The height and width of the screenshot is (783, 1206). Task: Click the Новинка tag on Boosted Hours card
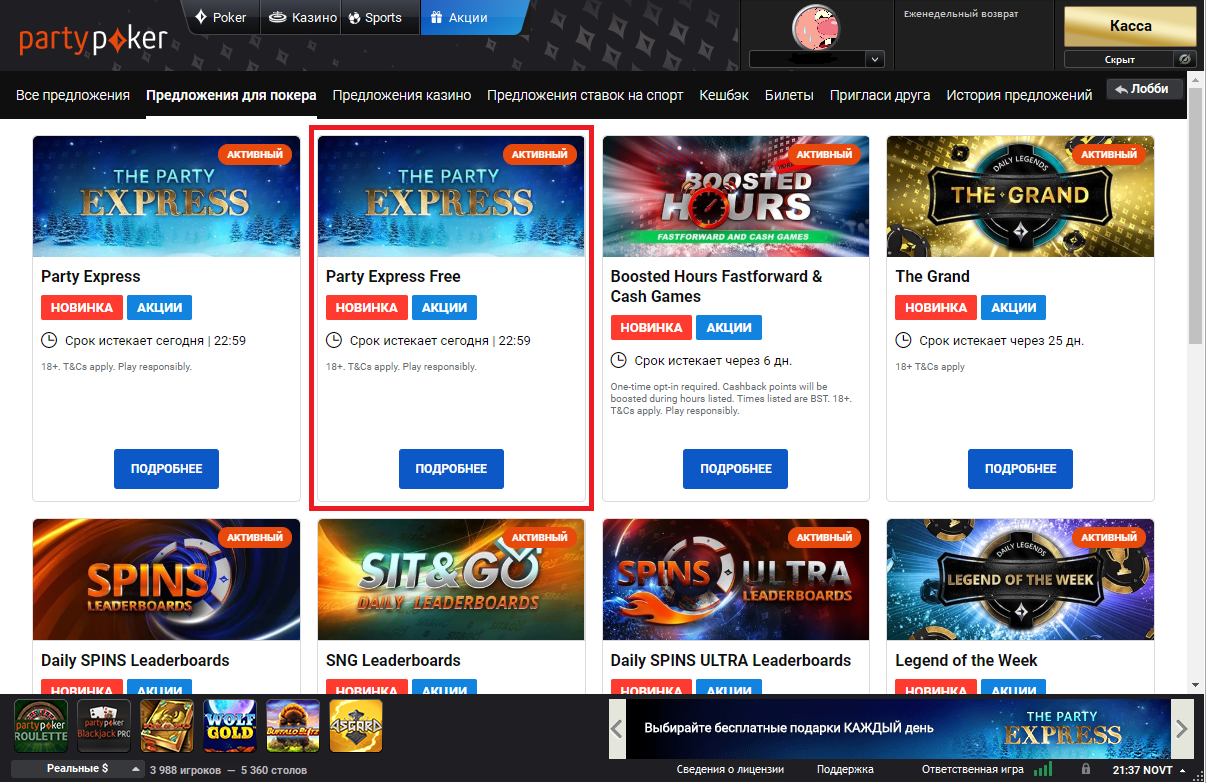coord(651,327)
